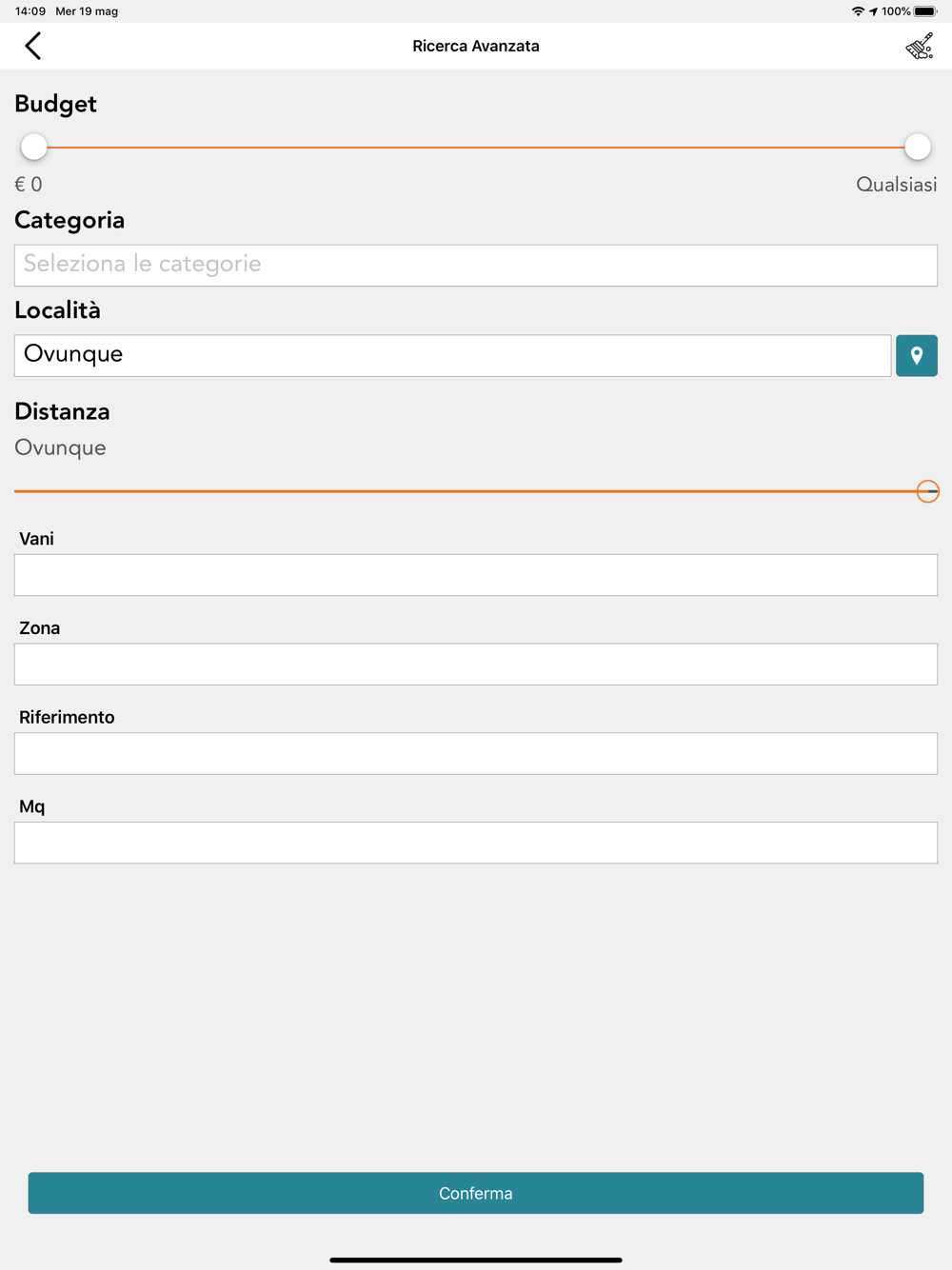Tap the Wi-Fi status icon

click(x=858, y=11)
